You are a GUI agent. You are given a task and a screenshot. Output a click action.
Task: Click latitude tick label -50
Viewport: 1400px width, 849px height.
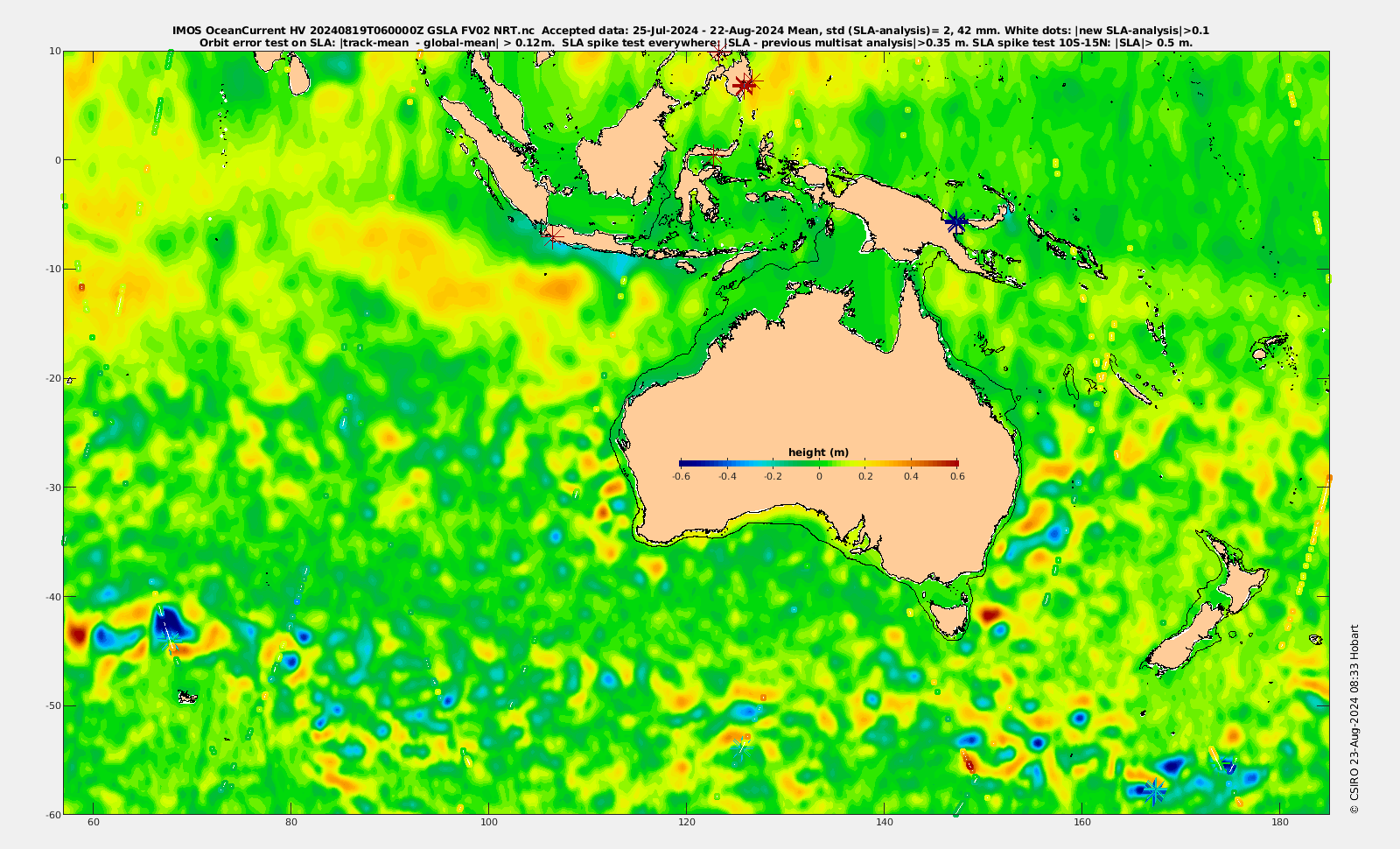52,705
